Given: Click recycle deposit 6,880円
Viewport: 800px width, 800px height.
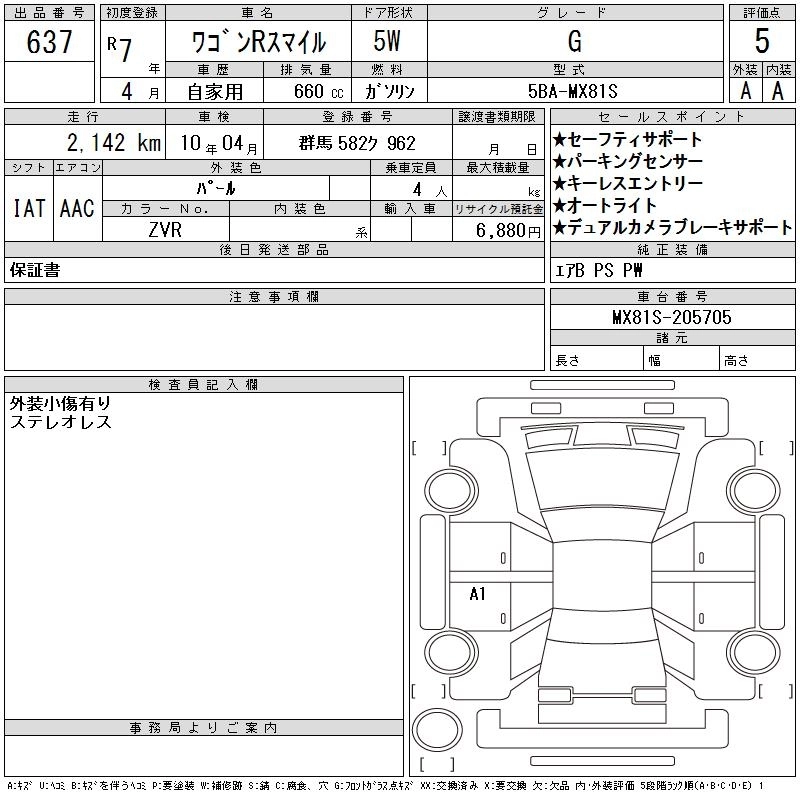Looking at the screenshot, I should 508,231.
